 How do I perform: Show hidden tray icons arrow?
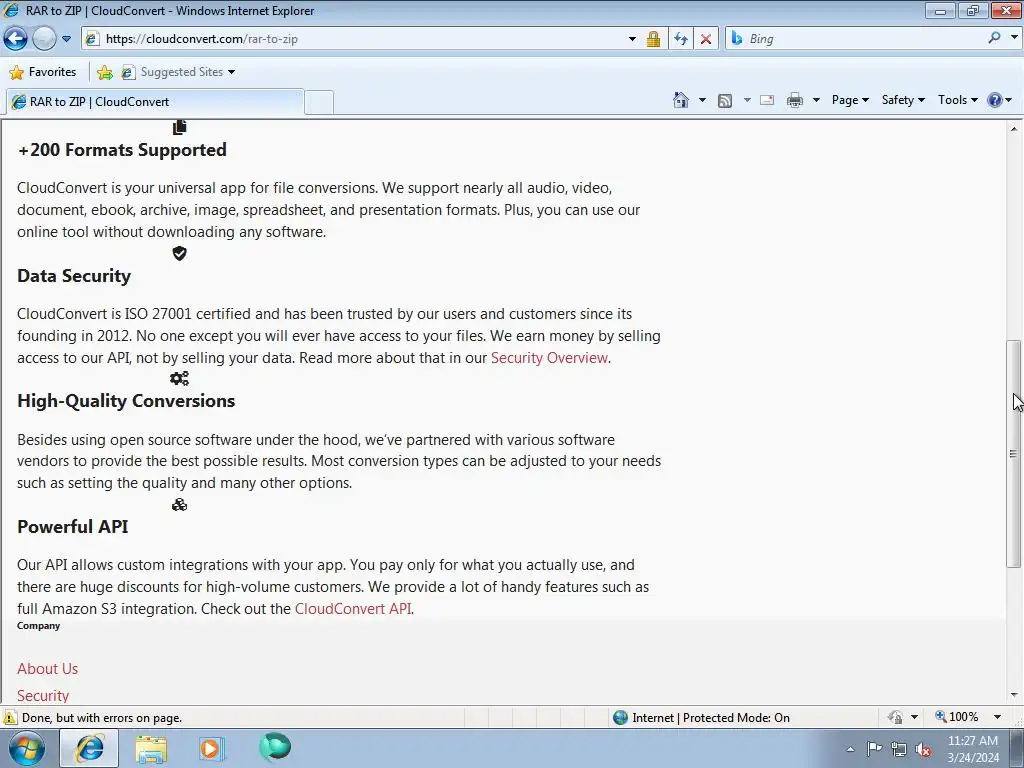[850, 749]
